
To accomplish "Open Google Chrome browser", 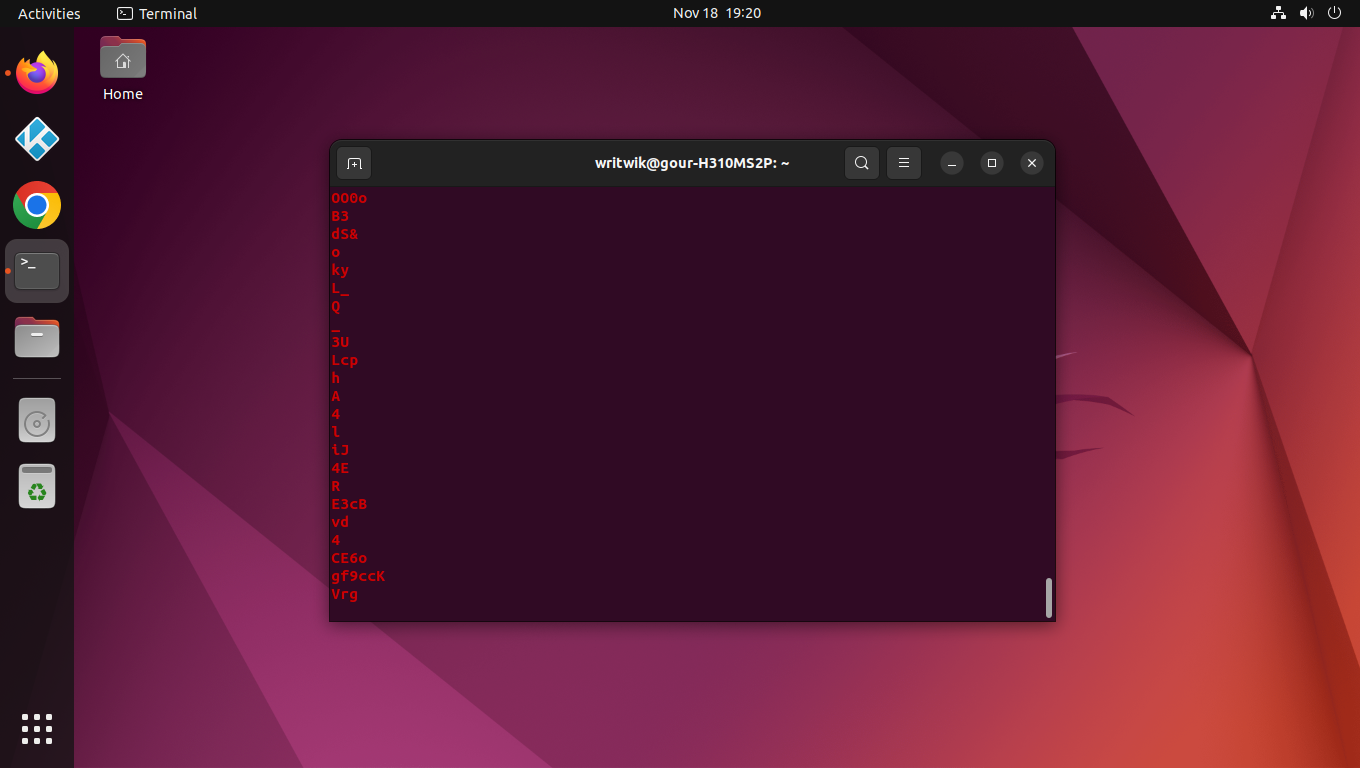I will [36, 205].
